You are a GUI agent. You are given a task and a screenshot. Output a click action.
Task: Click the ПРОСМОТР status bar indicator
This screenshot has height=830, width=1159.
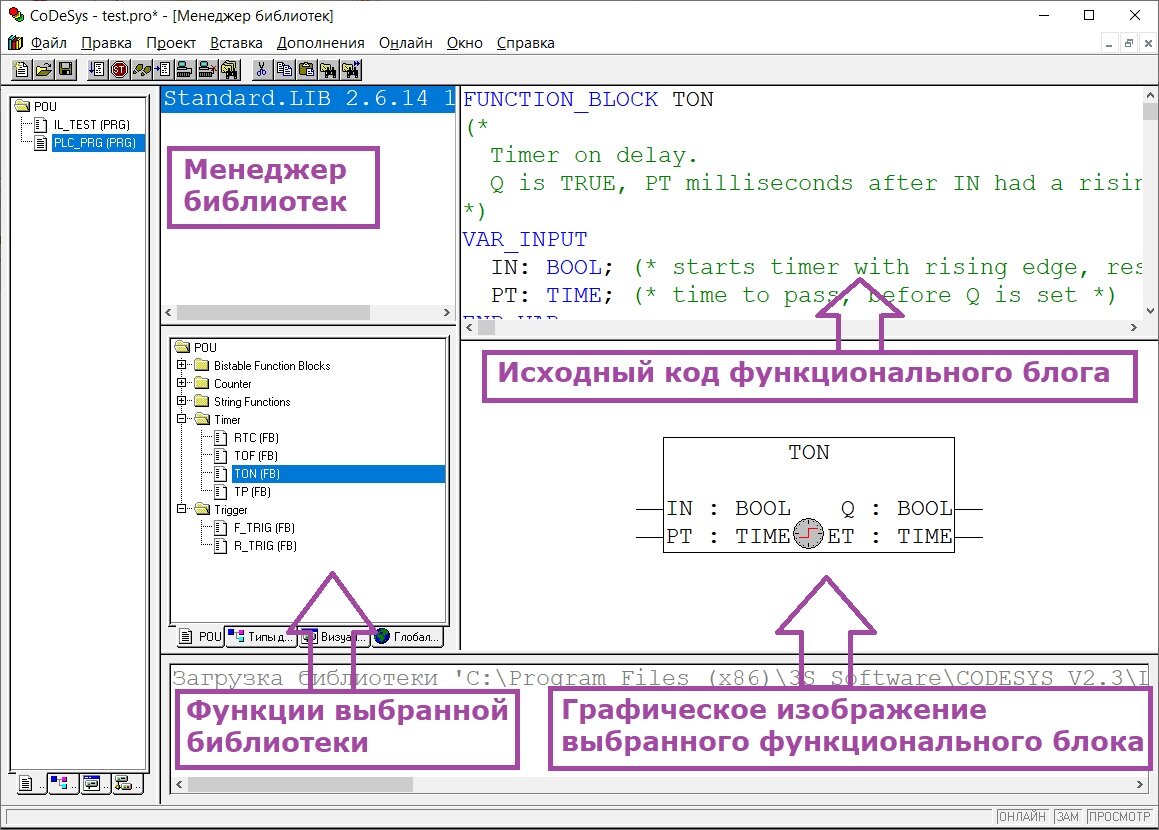(x=1119, y=817)
